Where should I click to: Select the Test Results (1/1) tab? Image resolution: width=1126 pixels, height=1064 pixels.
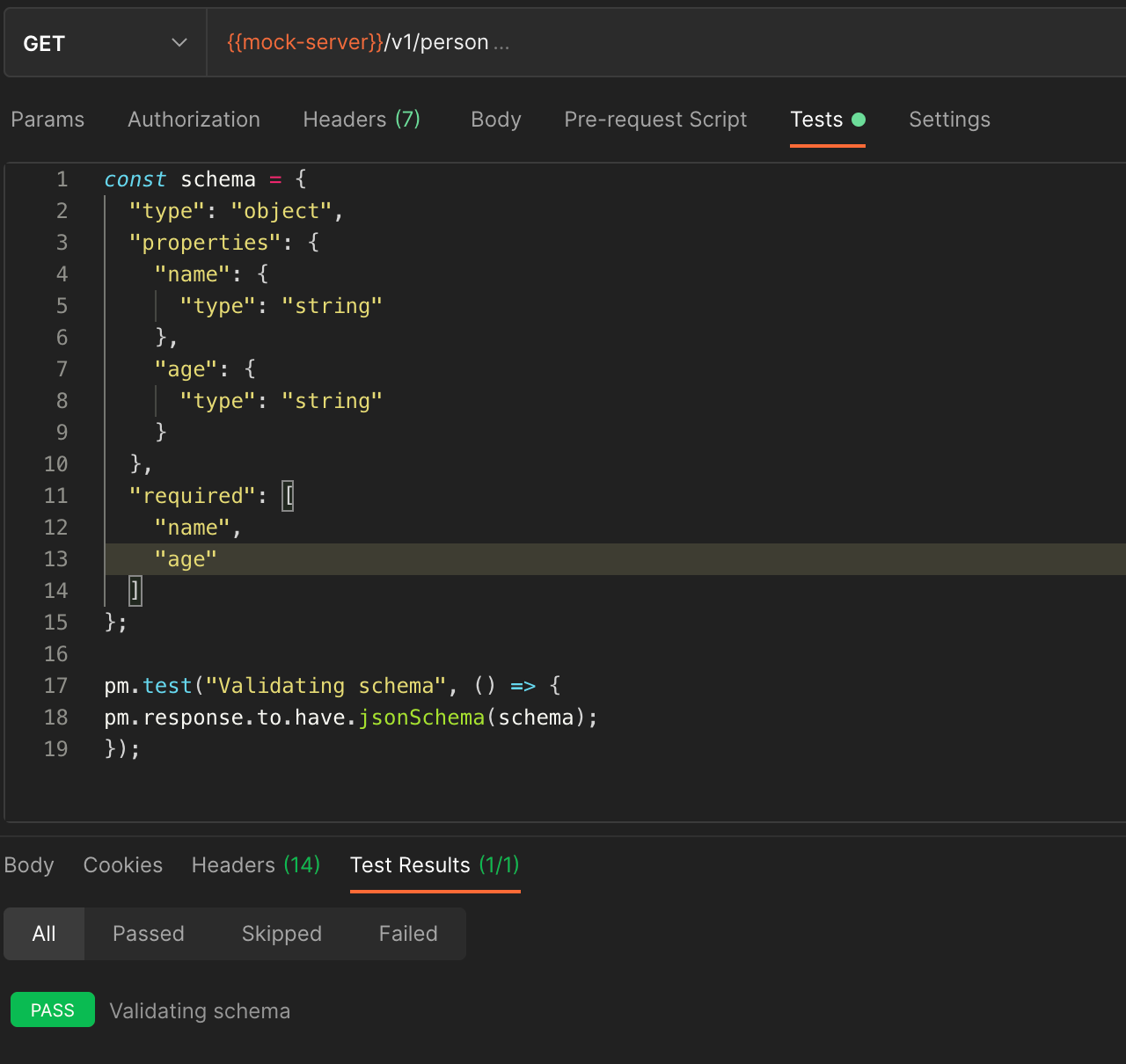click(435, 865)
